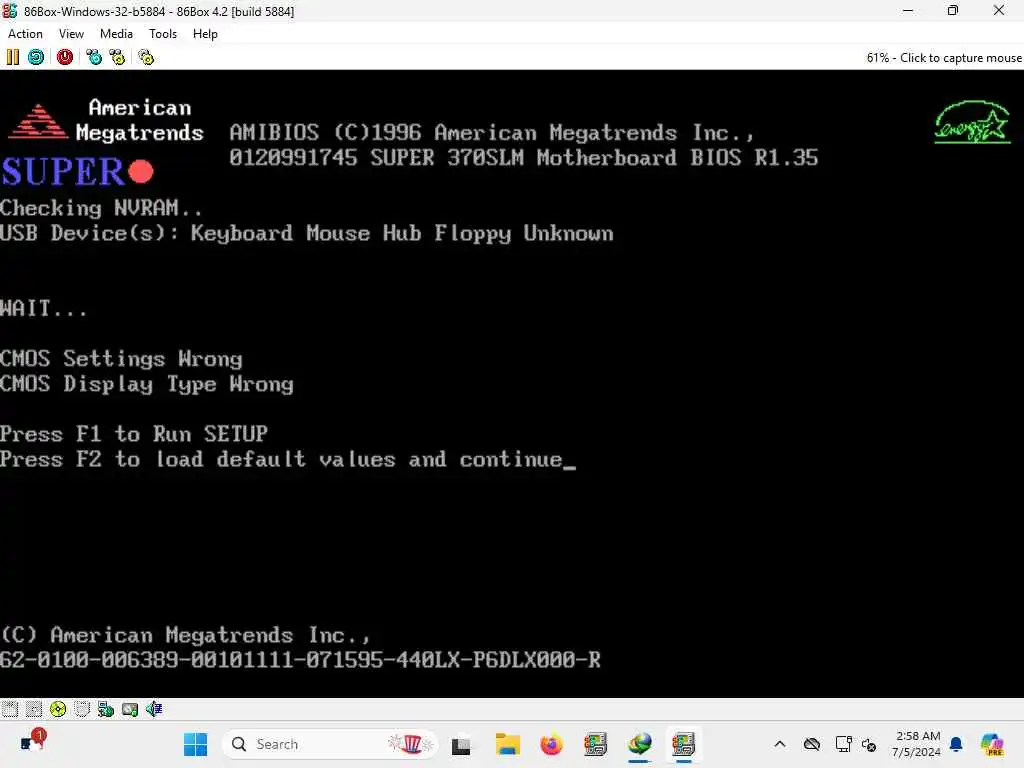Click the network display tray icon
The height and width of the screenshot is (768, 1024).
tap(843, 744)
